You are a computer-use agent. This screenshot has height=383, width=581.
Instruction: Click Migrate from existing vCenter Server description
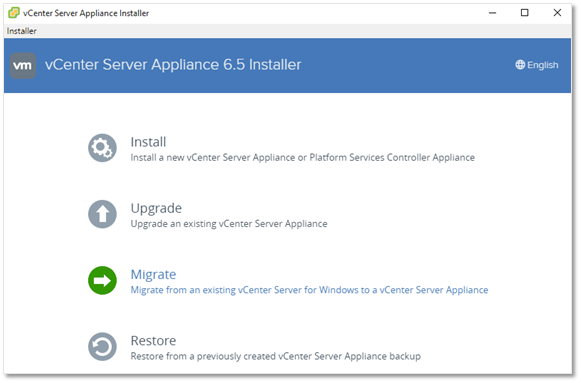coord(309,290)
